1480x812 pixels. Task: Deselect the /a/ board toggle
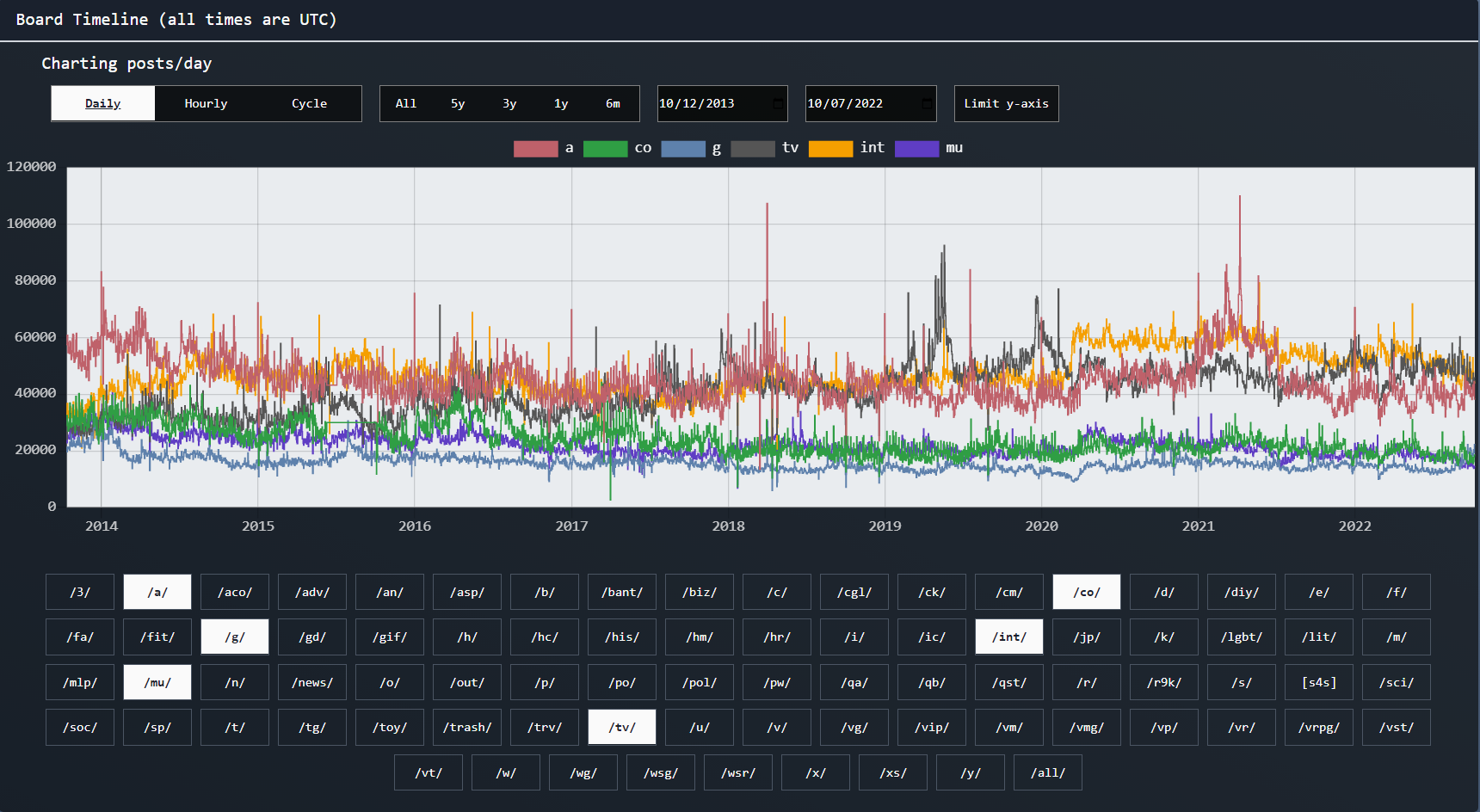[x=157, y=592]
